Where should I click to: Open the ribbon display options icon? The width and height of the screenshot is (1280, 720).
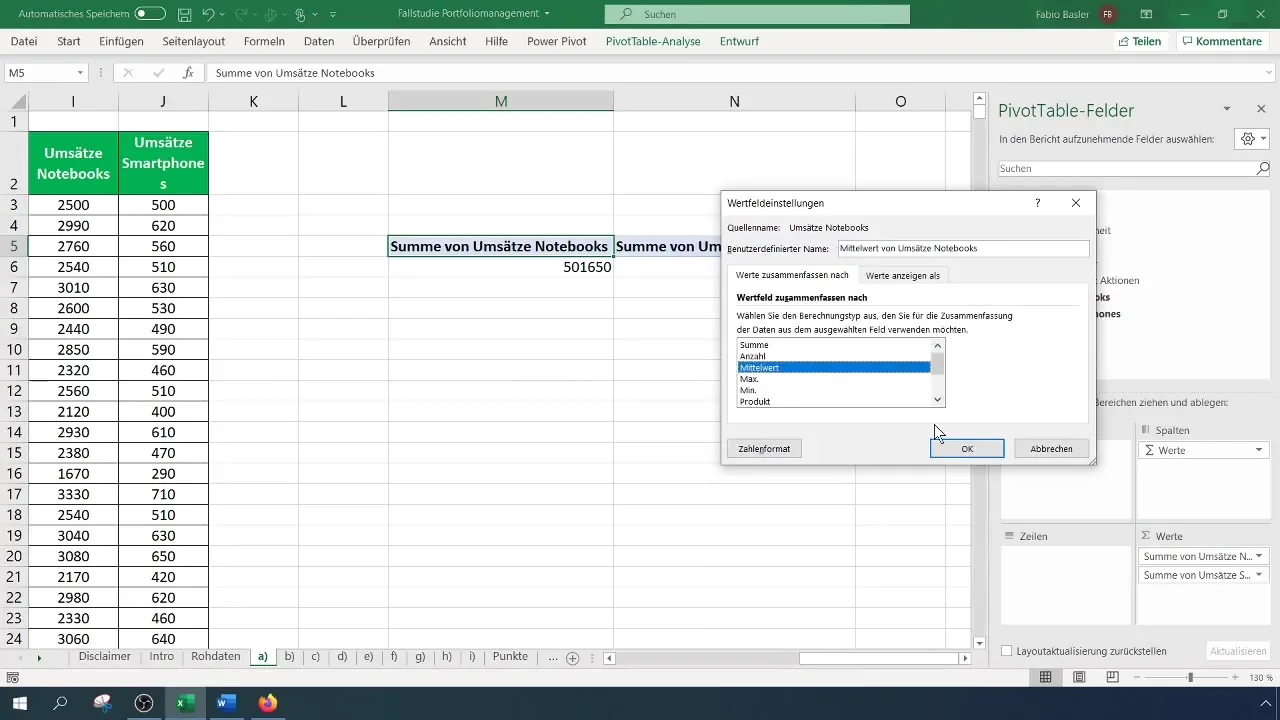(x=1146, y=14)
